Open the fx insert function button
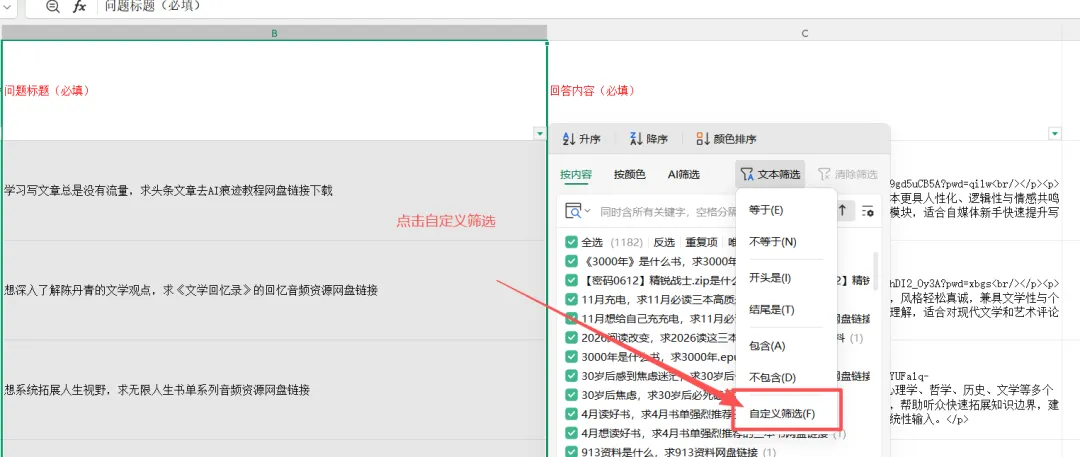1080x457 pixels. [80, 7]
